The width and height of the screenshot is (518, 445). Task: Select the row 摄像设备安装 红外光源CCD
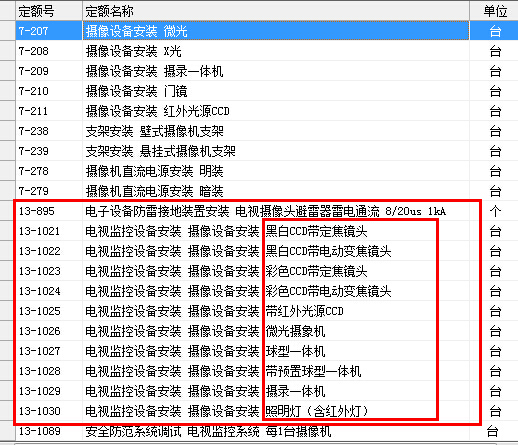point(276,111)
